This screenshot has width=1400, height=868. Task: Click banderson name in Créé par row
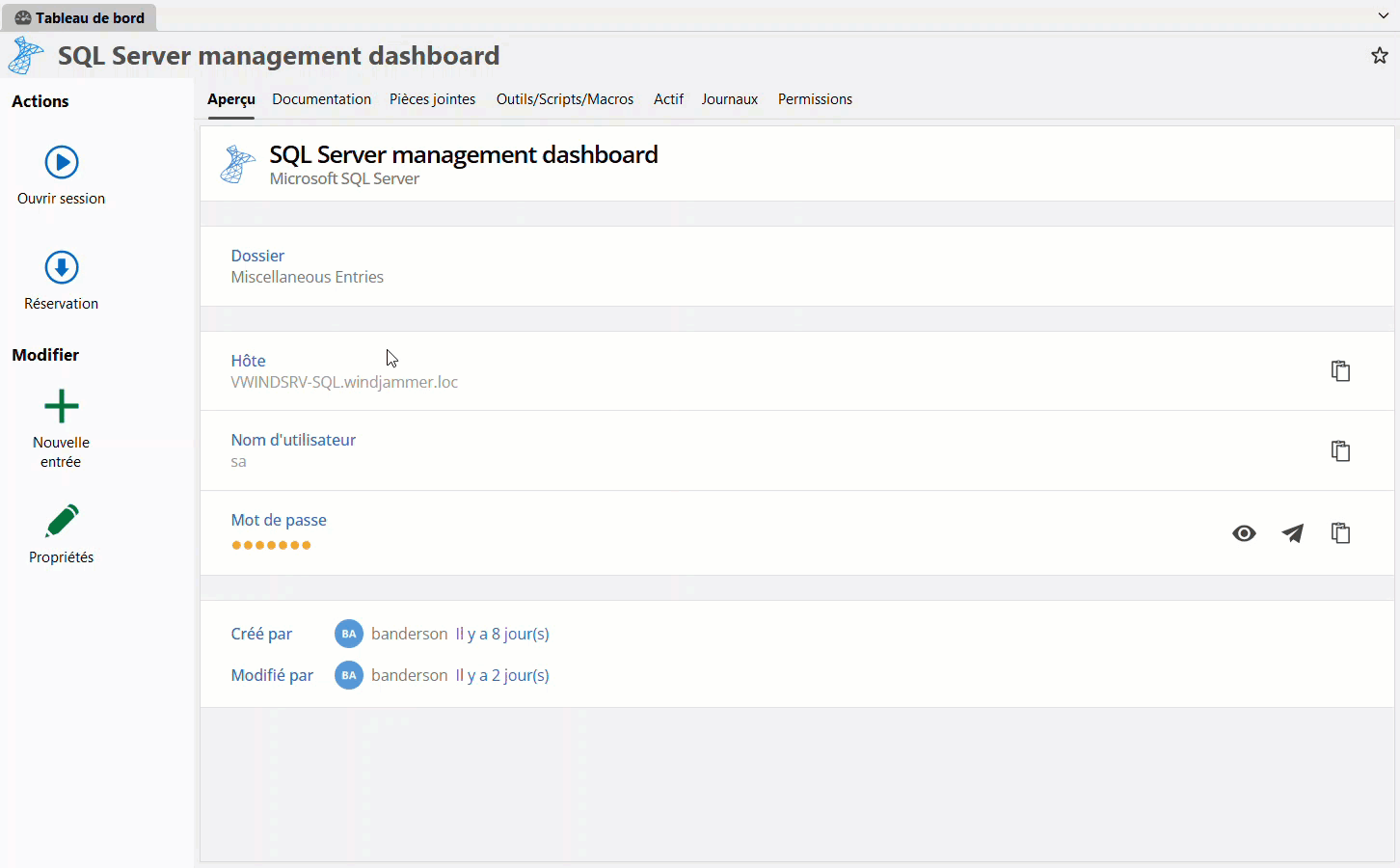tap(410, 634)
